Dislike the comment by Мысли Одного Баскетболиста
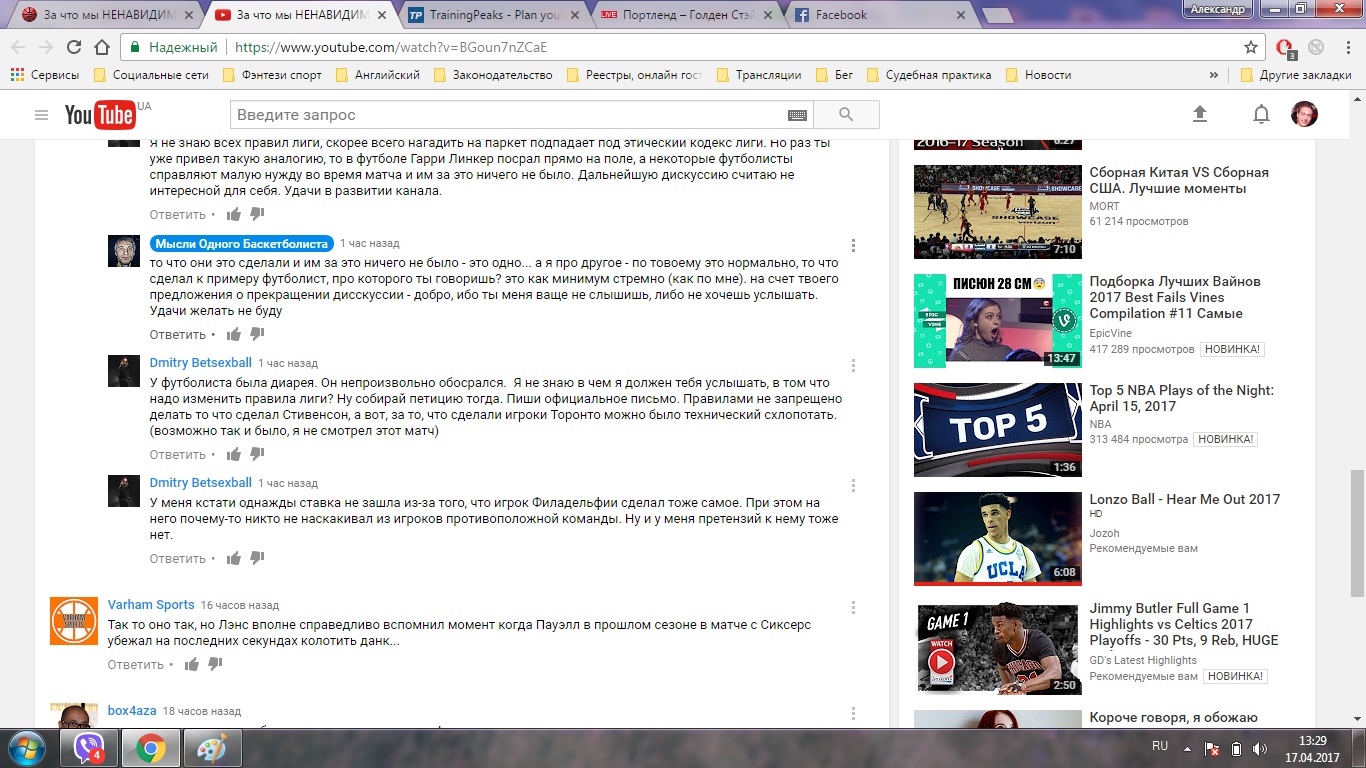Viewport: 1366px width, 768px height. point(257,334)
